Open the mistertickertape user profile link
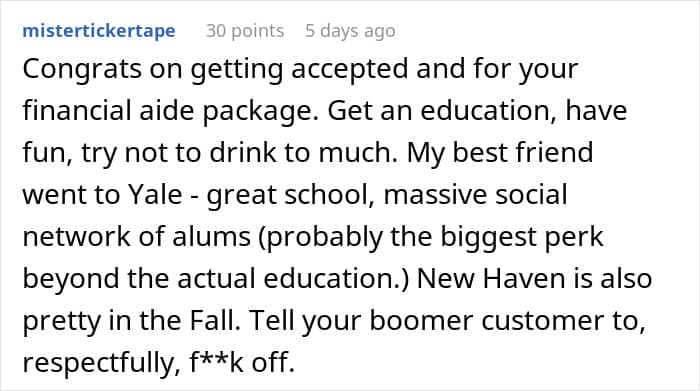Screen dimensions: 700x391 click(x=99, y=31)
